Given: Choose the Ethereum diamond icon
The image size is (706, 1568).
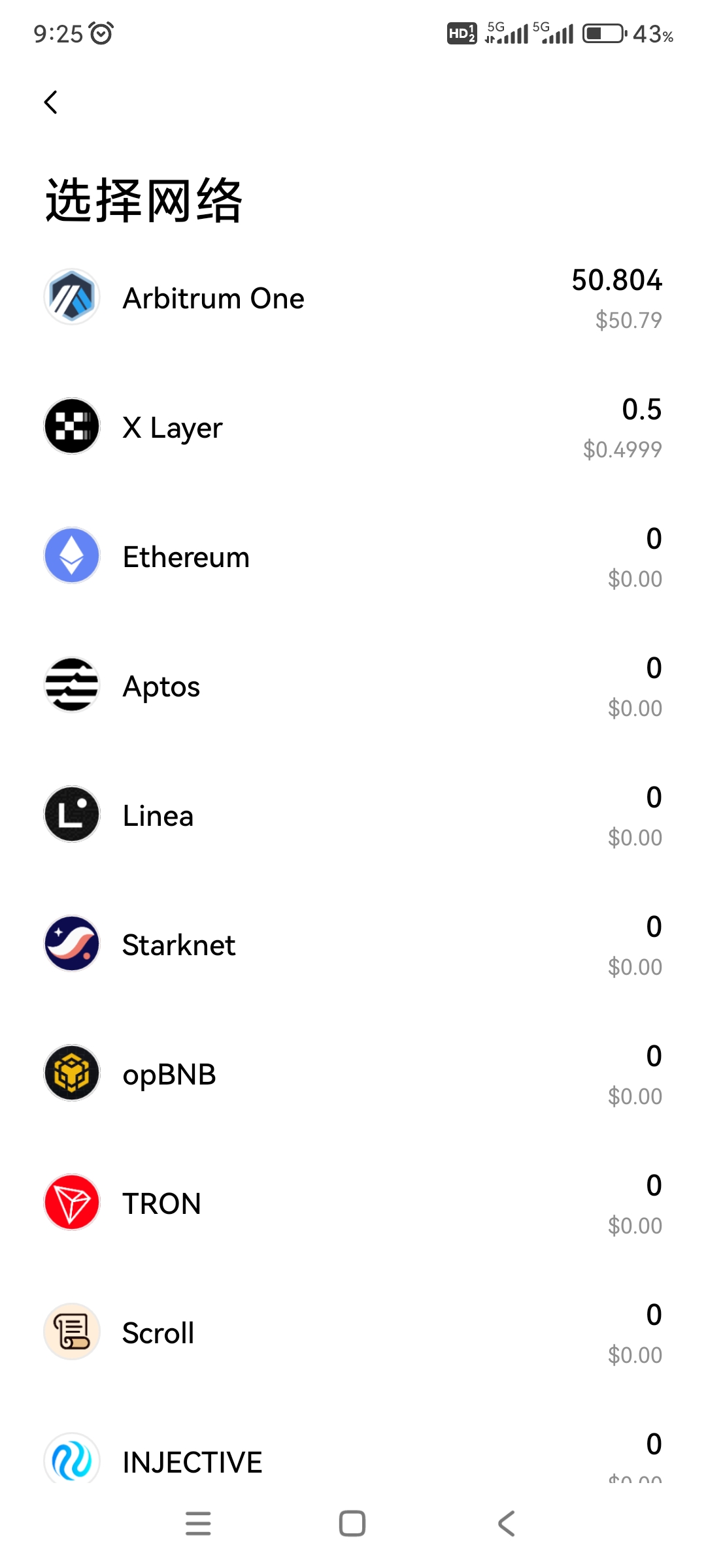Looking at the screenshot, I should tap(72, 555).
